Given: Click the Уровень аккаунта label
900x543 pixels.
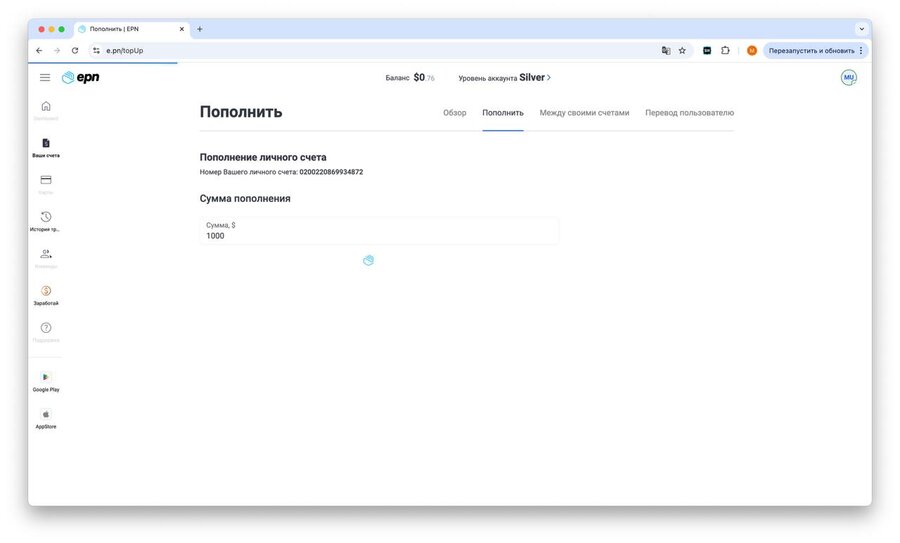Looking at the screenshot, I should pos(487,78).
